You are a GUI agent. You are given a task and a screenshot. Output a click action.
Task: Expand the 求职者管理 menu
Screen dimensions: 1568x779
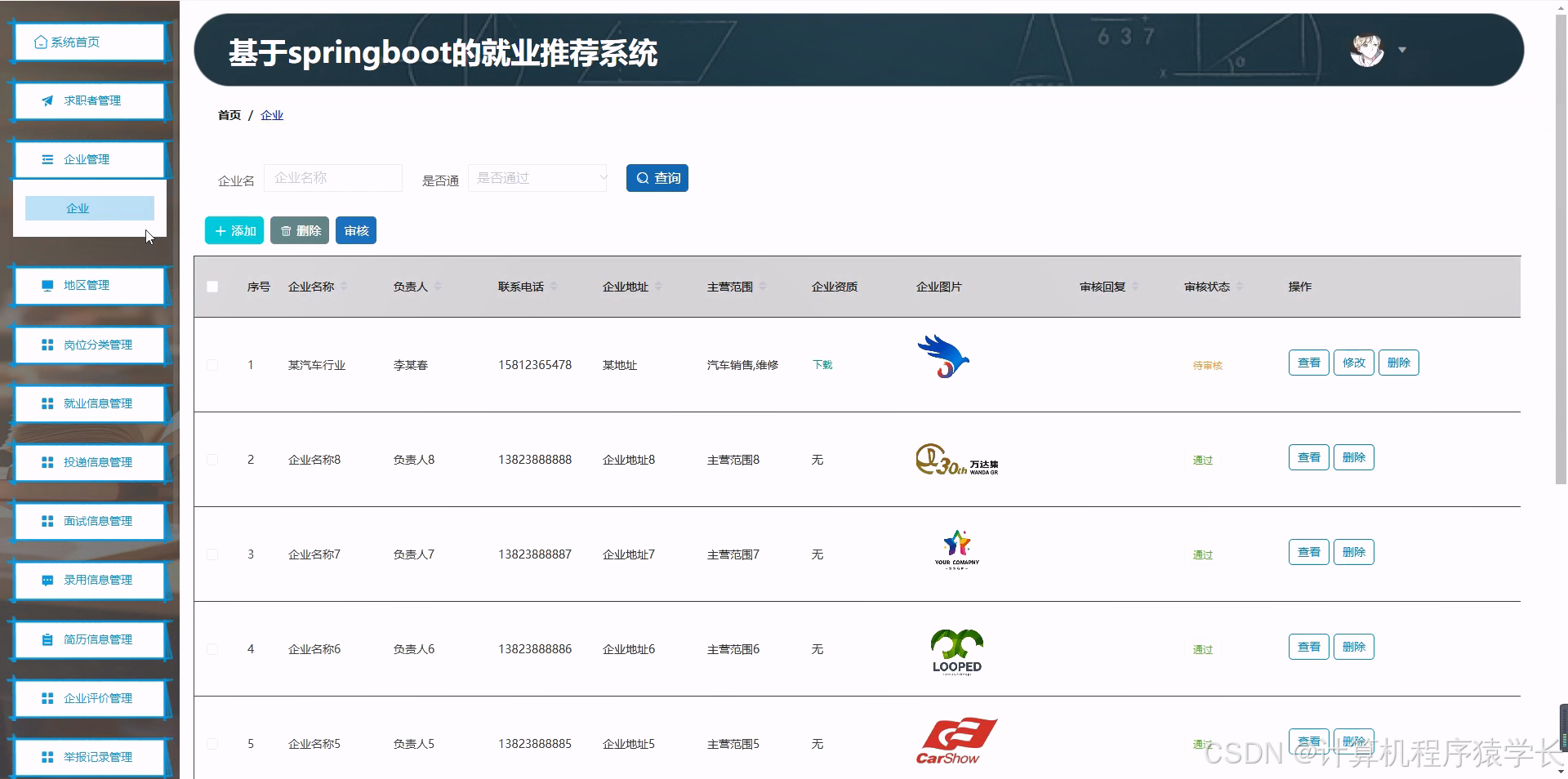pyautogui.click(x=90, y=100)
